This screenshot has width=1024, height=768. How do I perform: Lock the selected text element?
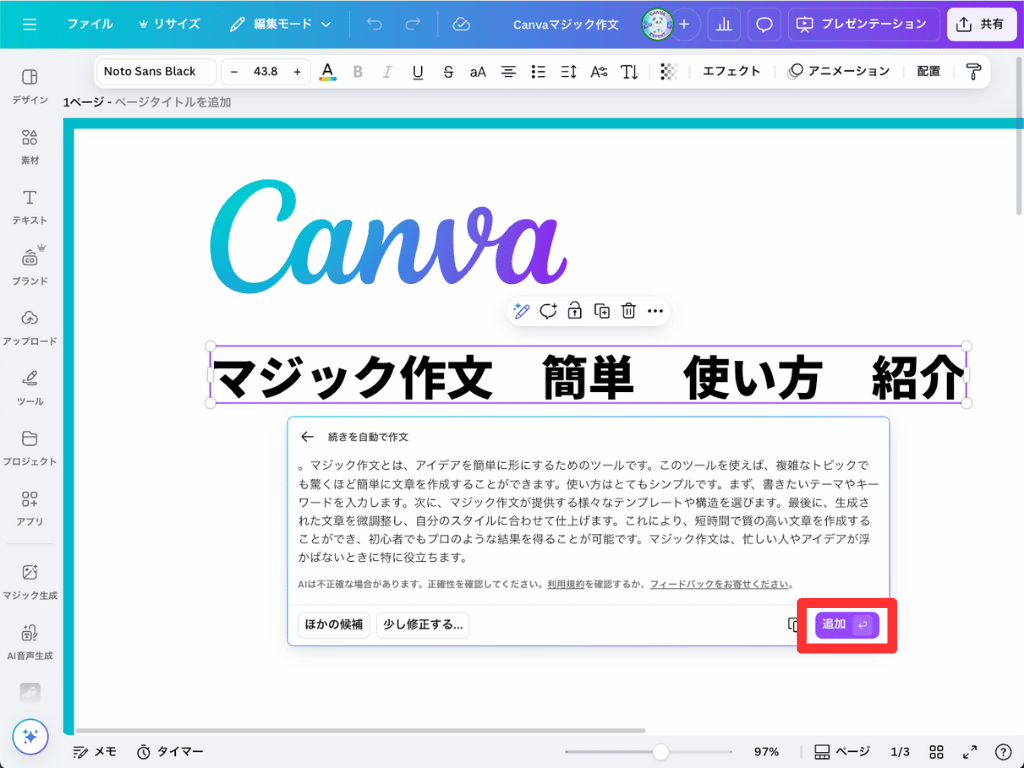575,311
